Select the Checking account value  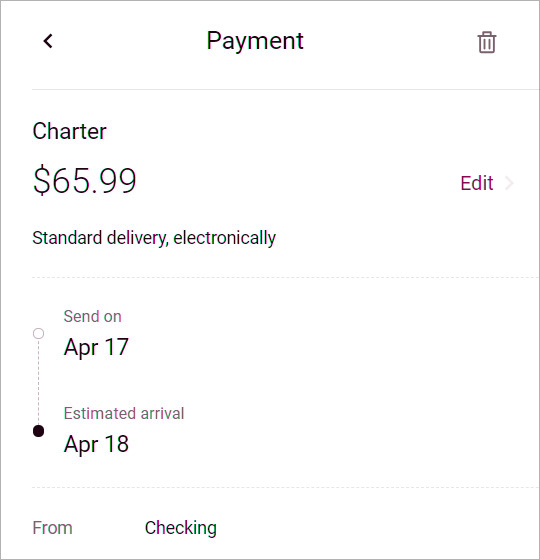pos(181,528)
